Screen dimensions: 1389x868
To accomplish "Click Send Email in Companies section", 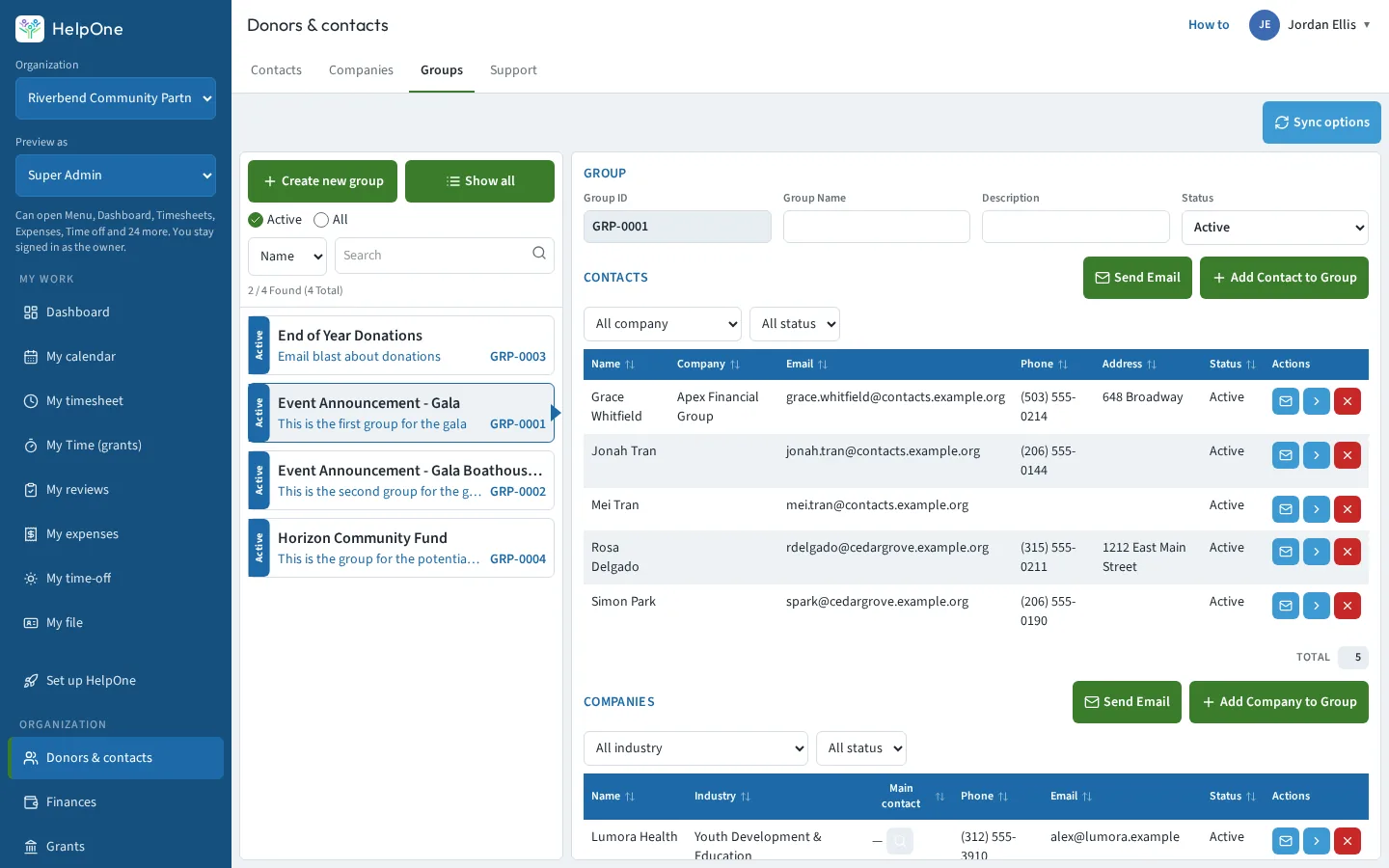I will click(1127, 702).
